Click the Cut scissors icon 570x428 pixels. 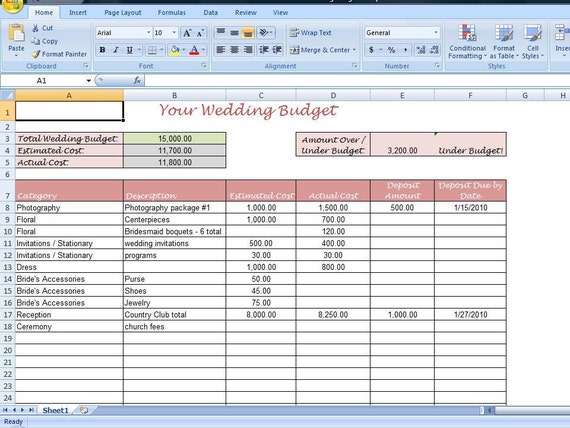coord(35,28)
